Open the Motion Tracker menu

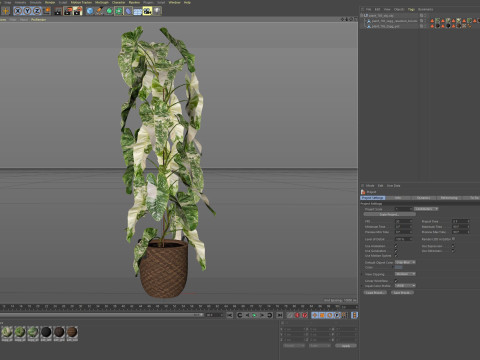pyautogui.click(x=81, y=2)
